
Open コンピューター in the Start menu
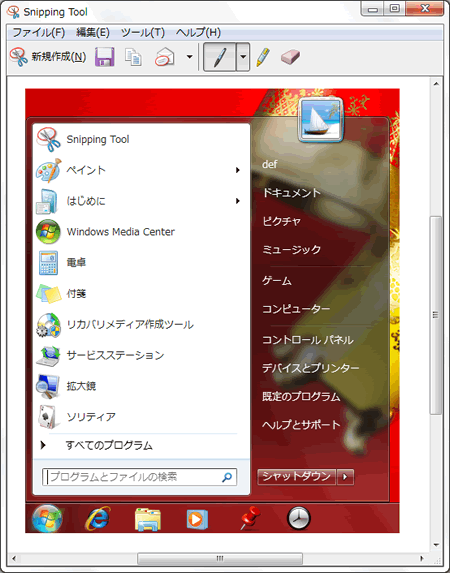click(x=296, y=309)
